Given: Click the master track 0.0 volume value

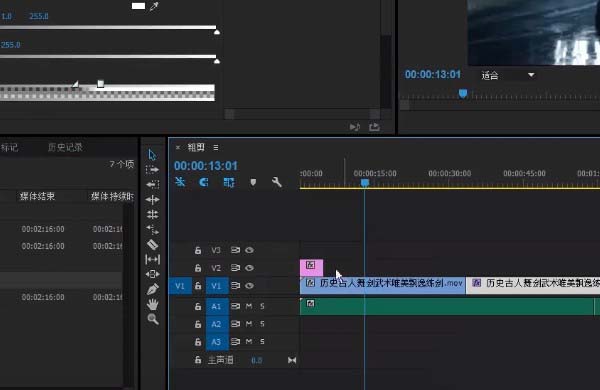Looking at the screenshot, I should [257, 360].
